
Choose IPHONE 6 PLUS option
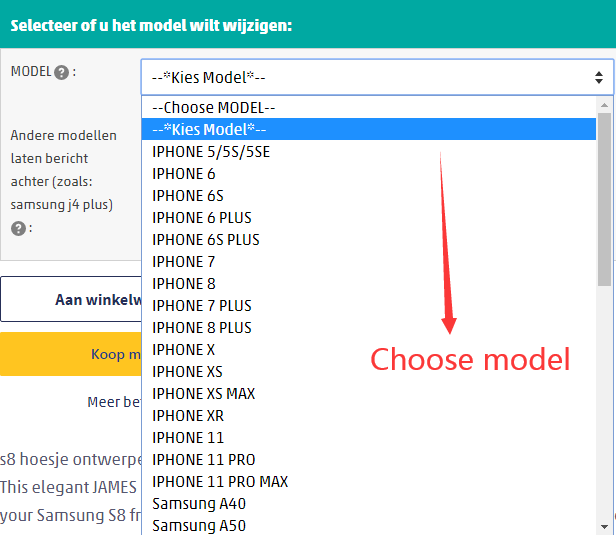point(368,218)
